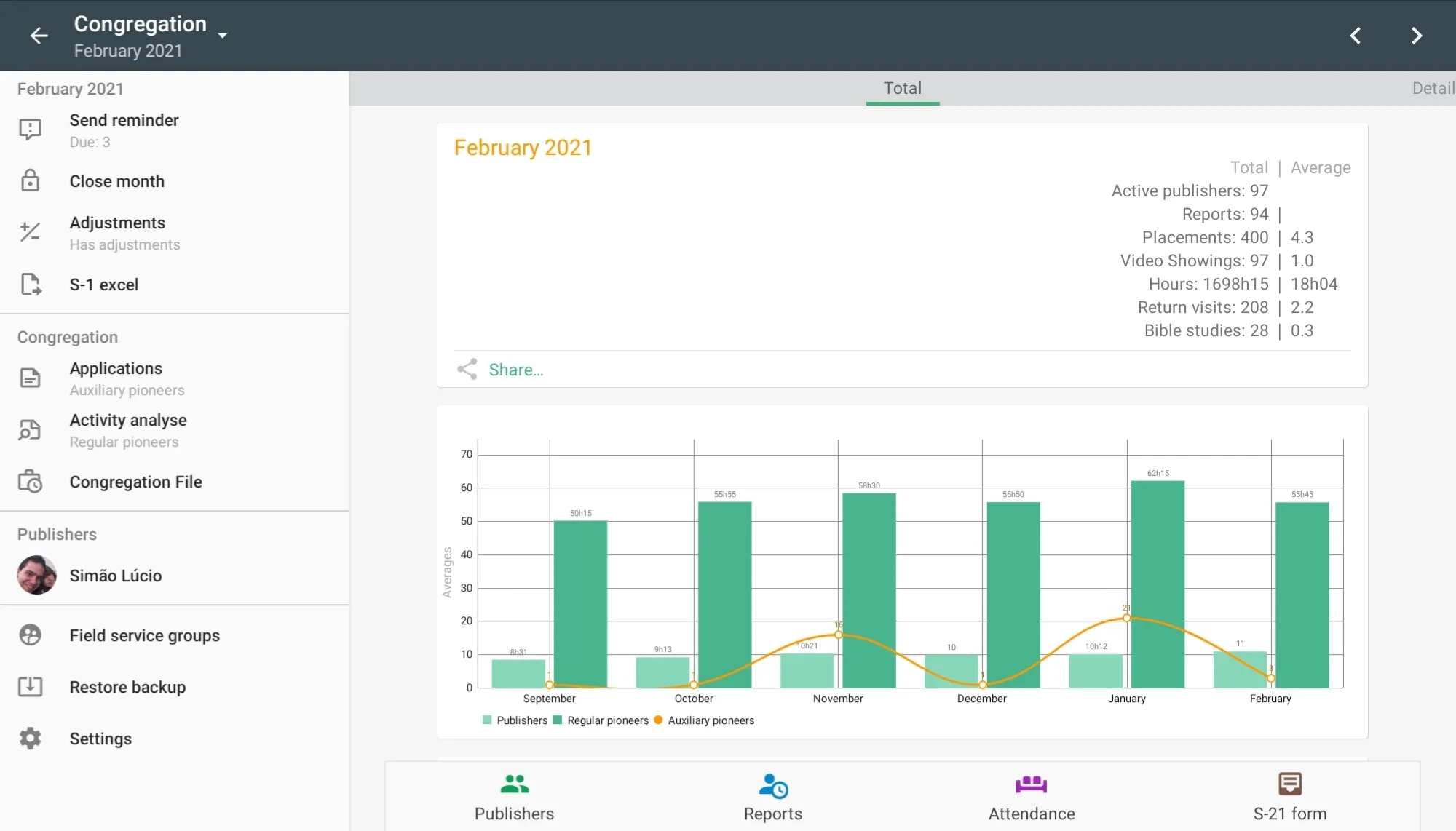Click the Send reminder icon
The image size is (1456, 831).
point(31,128)
